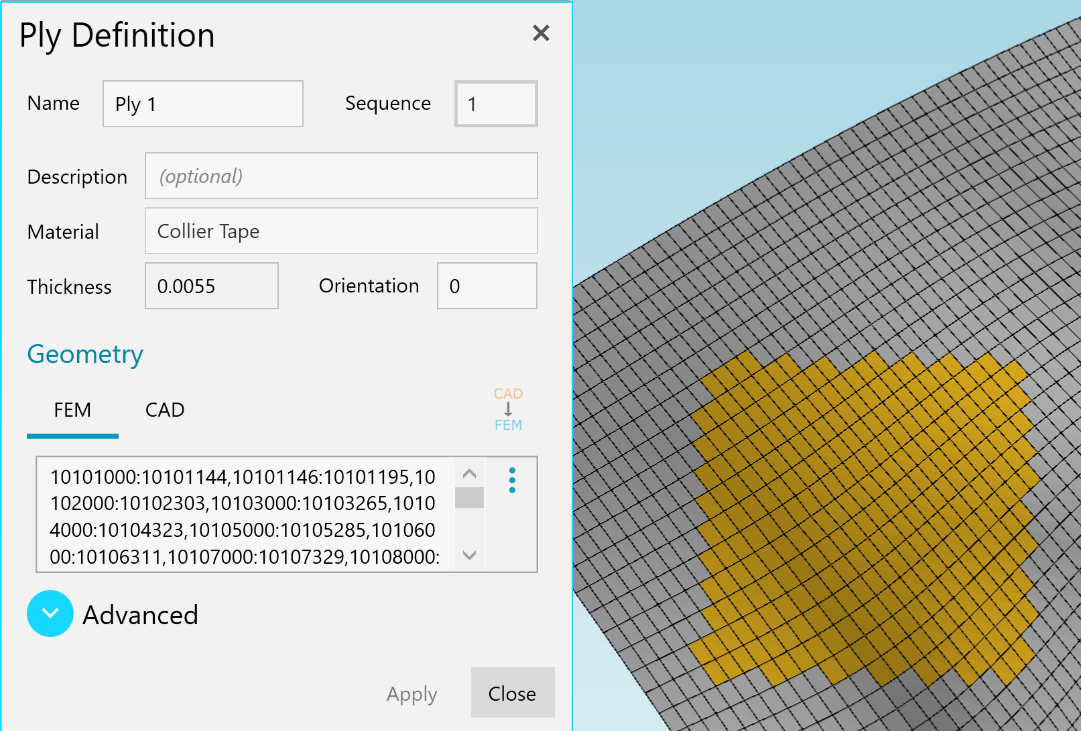Focus the Name field containing Ply 1

tap(203, 103)
